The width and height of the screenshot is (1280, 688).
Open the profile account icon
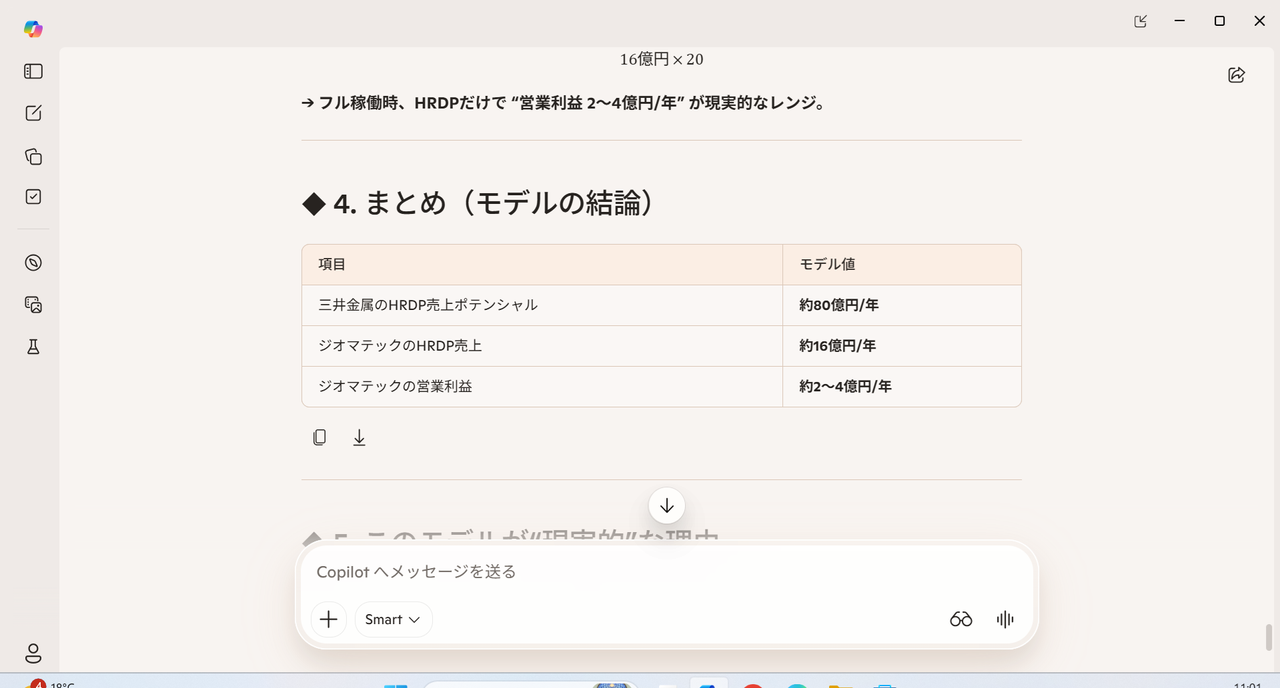pos(33,653)
